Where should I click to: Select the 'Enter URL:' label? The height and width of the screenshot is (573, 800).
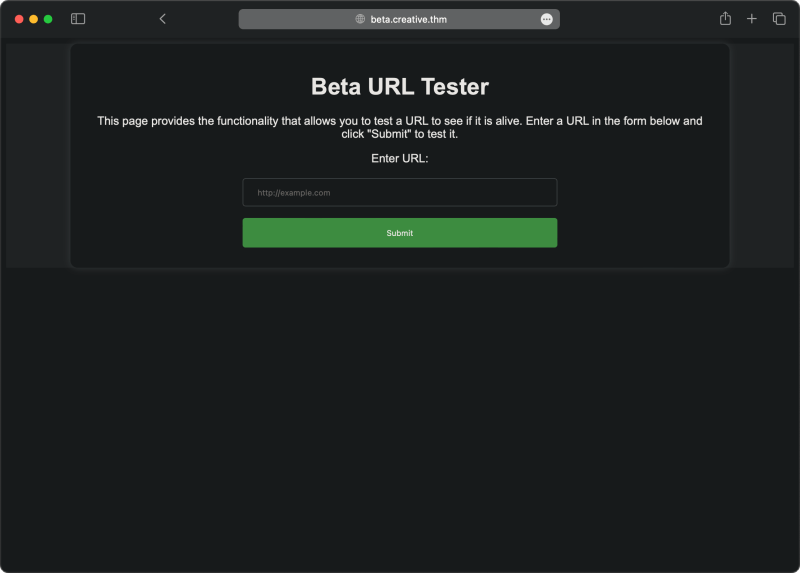399,159
